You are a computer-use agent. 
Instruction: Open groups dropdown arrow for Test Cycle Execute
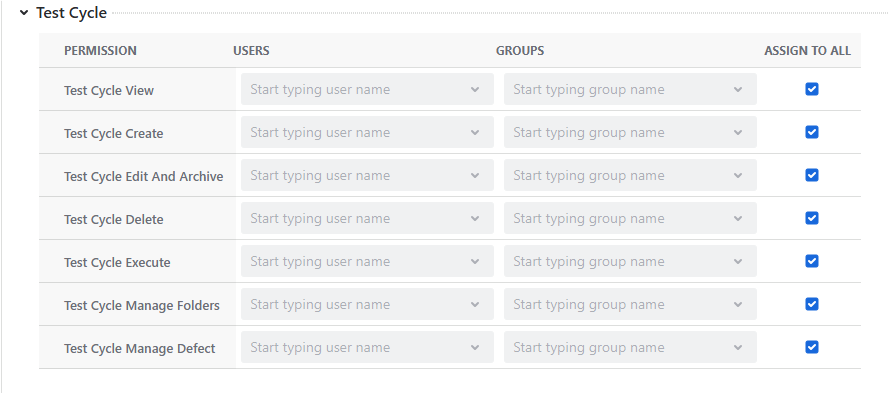click(738, 261)
